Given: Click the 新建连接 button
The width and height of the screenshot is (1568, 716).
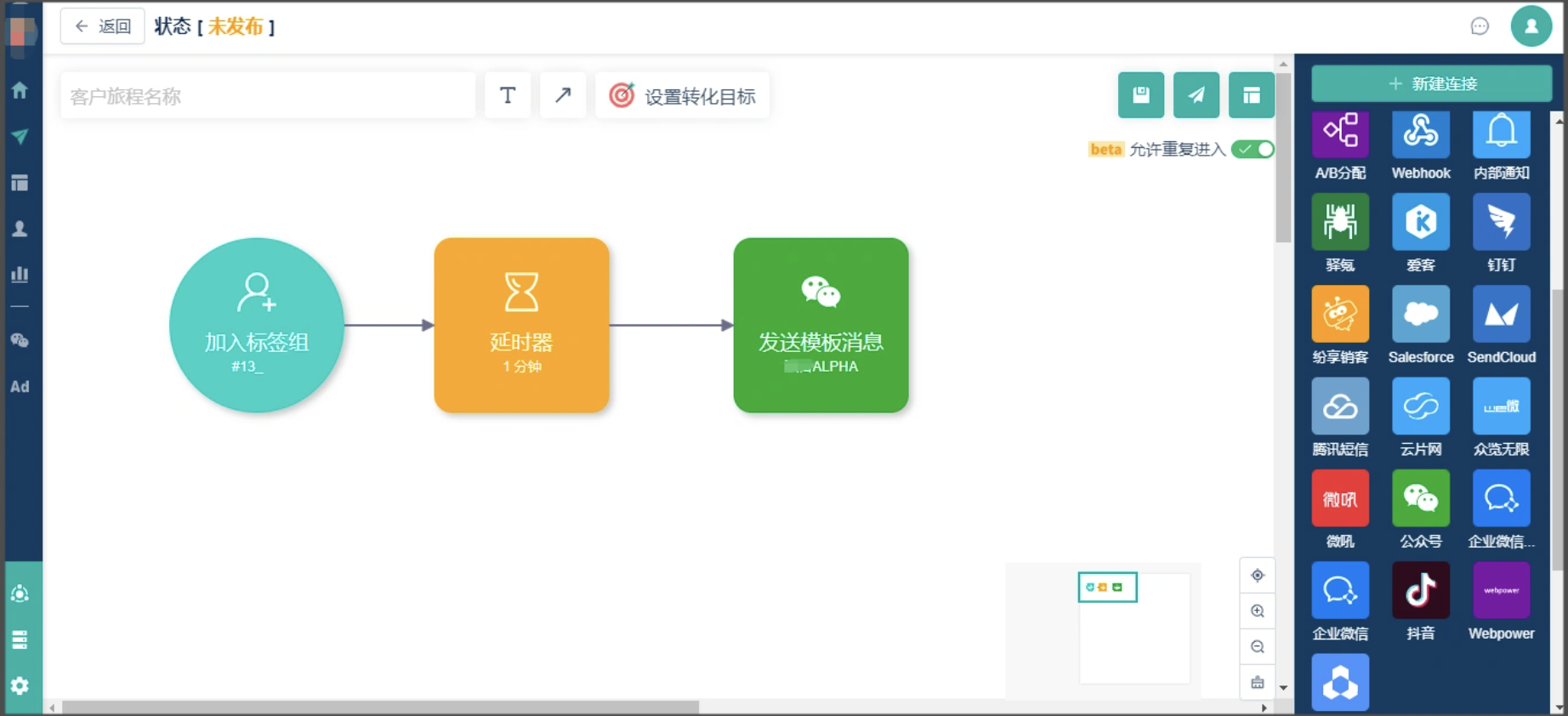Looking at the screenshot, I should click(1432, 83).
